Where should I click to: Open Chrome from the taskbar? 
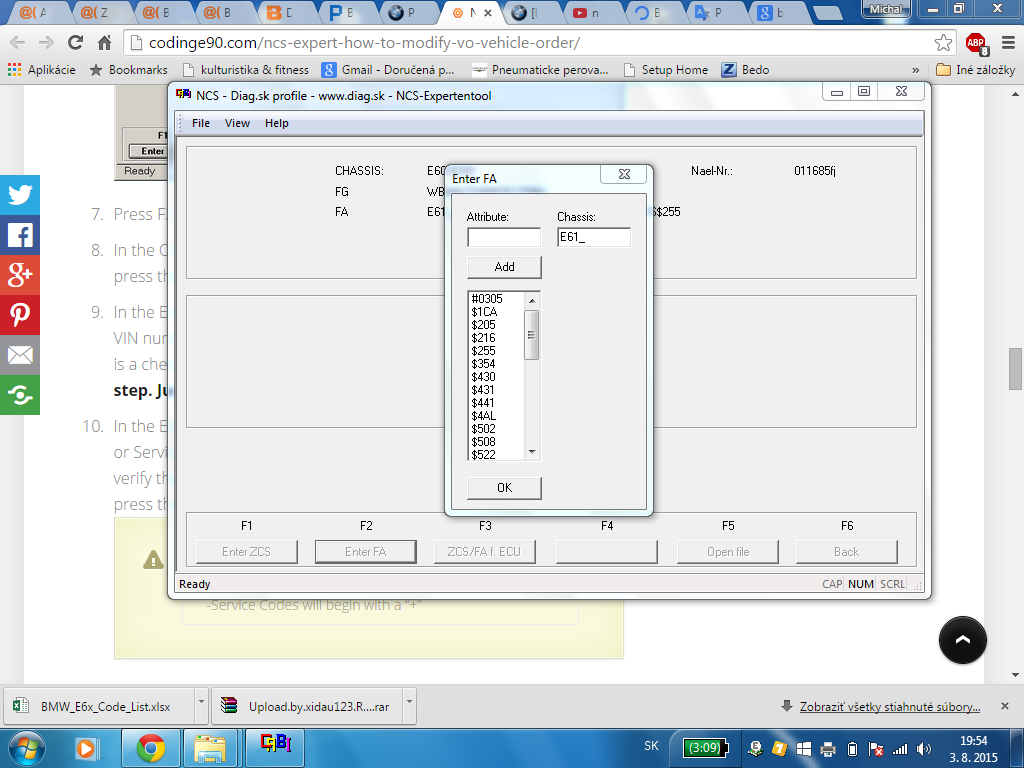(151, 748)
